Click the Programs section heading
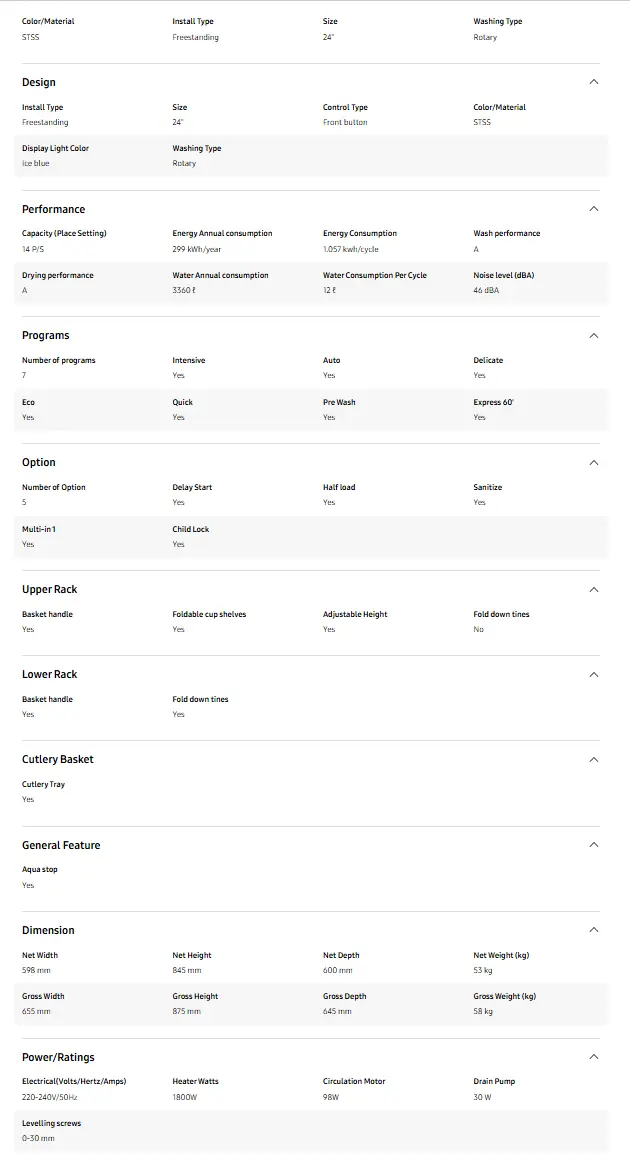Screen dimensions: 630x1164 coord(46,336)
